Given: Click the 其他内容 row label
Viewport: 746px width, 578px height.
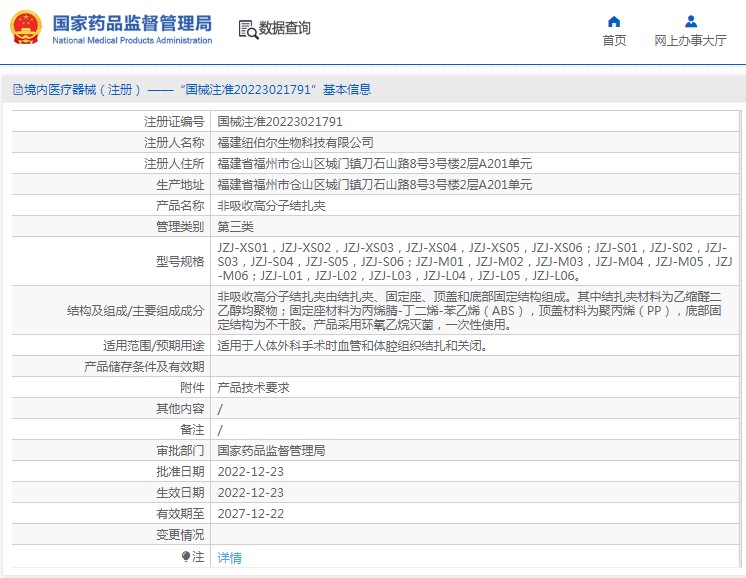Looking at the screenshot, I should [180, 409].
